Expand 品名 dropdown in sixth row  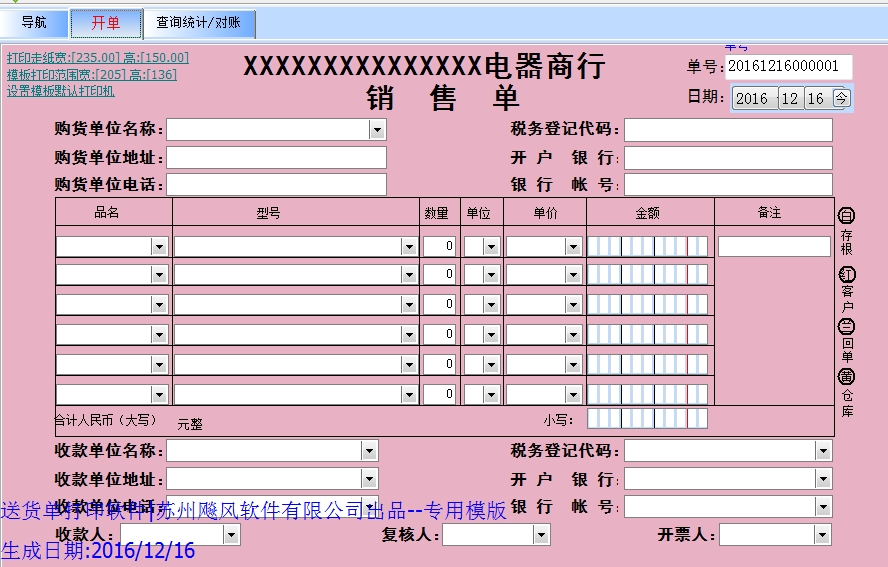pyautogui.click(x=159, y=394)
